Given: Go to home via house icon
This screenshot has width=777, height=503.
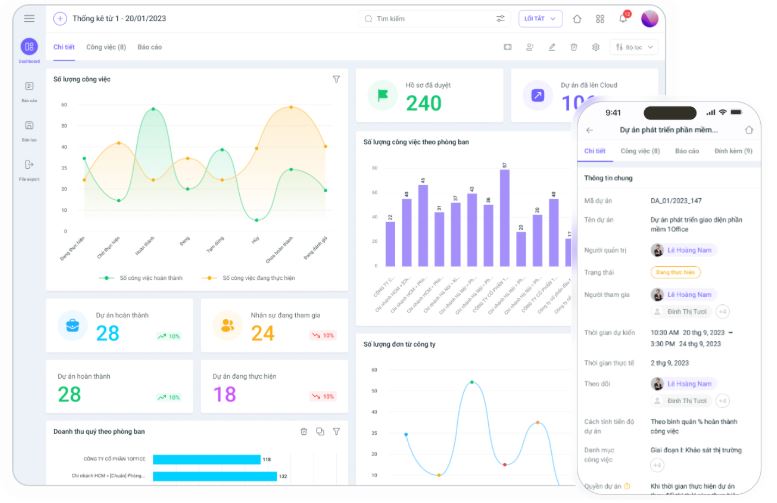Looking at the screenshot, I should tap(577, 19).
